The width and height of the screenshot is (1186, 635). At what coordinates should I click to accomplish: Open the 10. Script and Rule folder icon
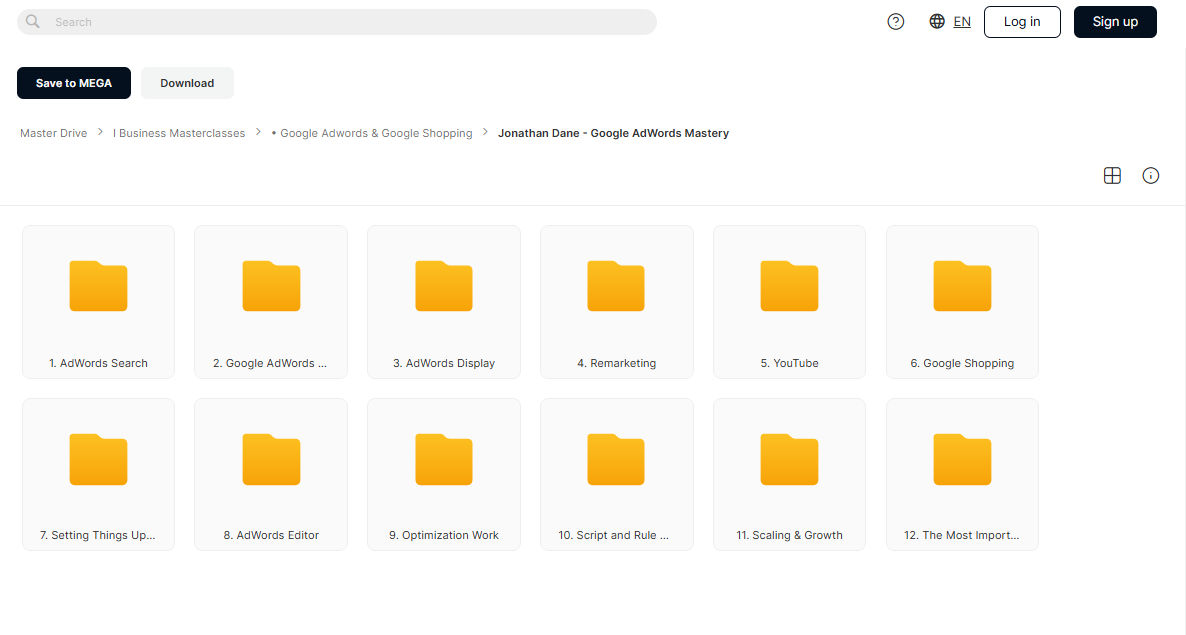(616, 459)
